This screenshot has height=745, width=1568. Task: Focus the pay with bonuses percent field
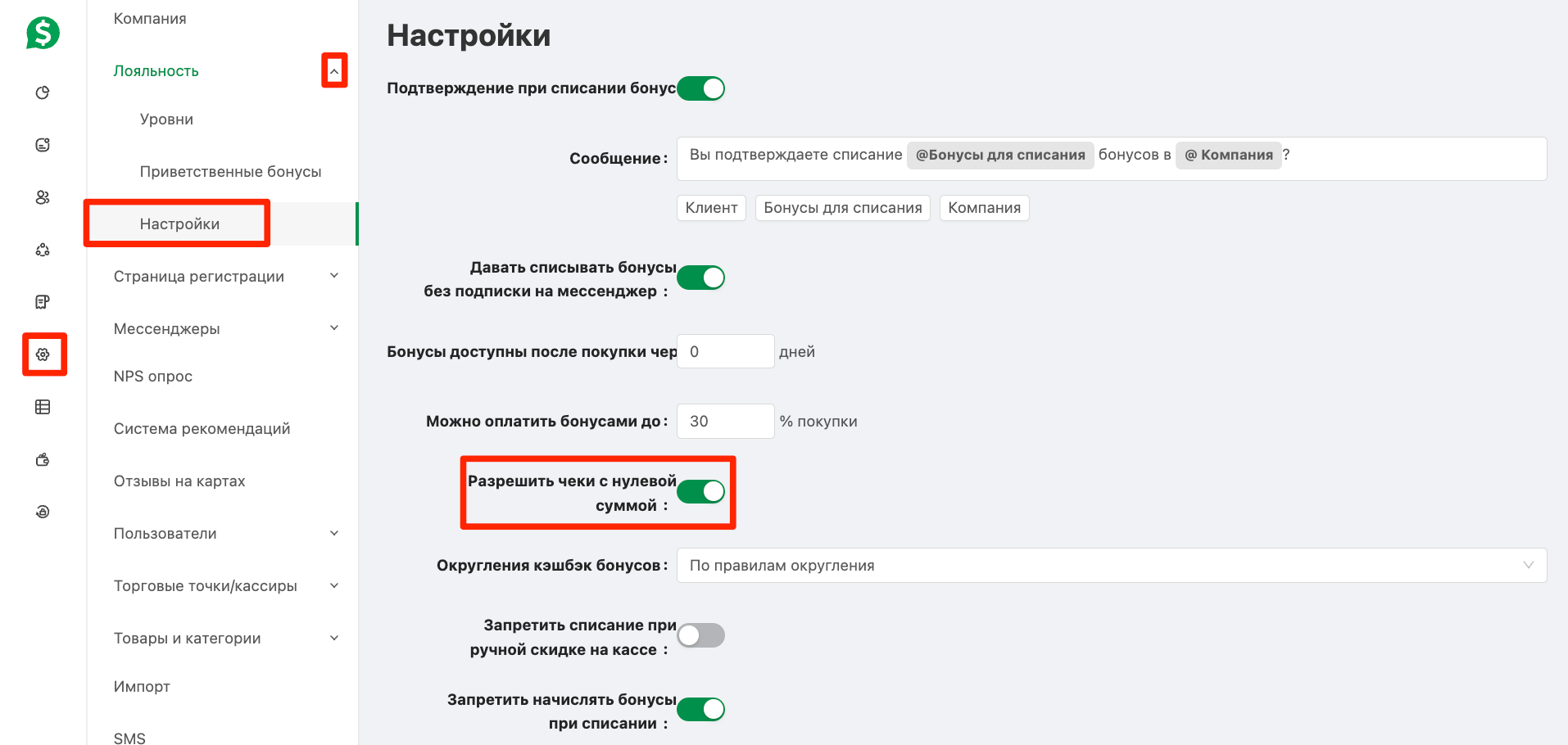pos(726,421)
